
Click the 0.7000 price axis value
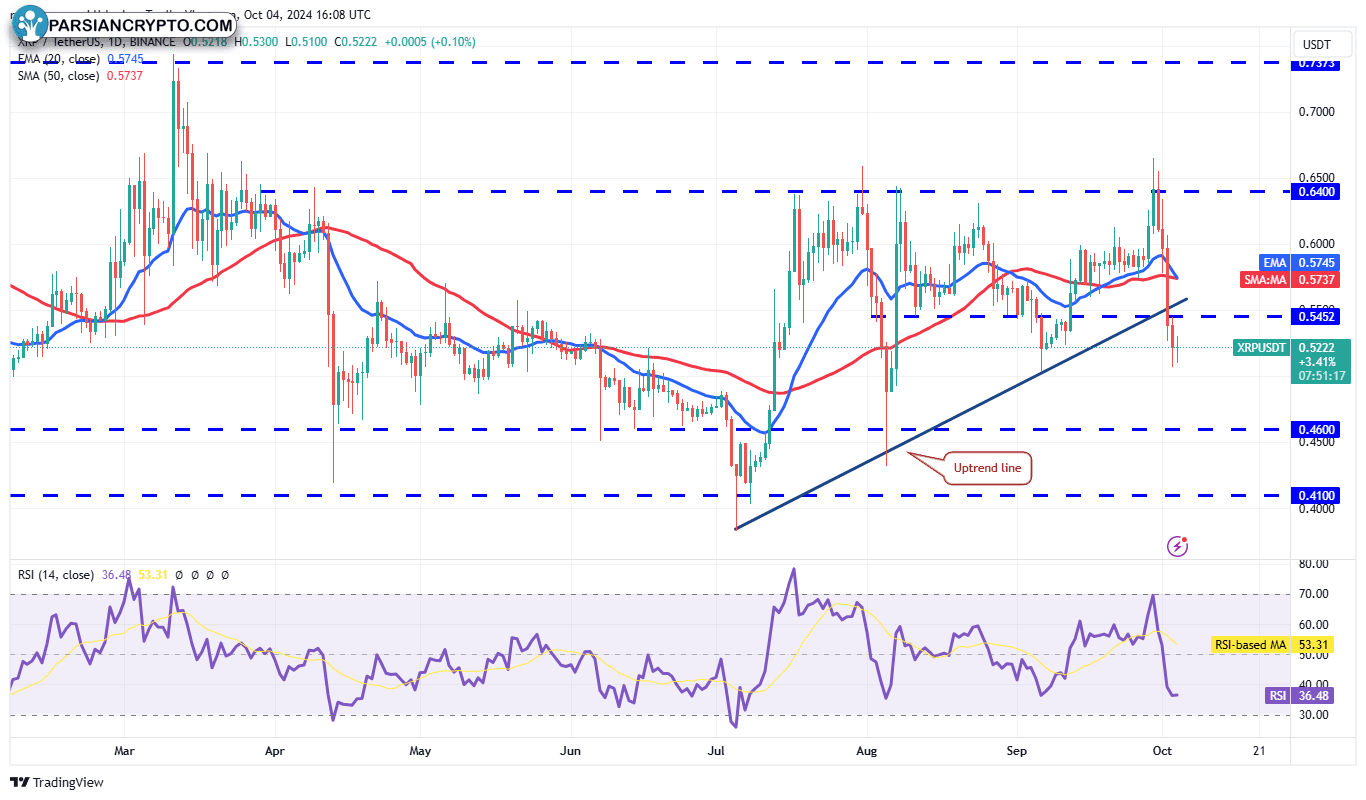point(1317,111)
